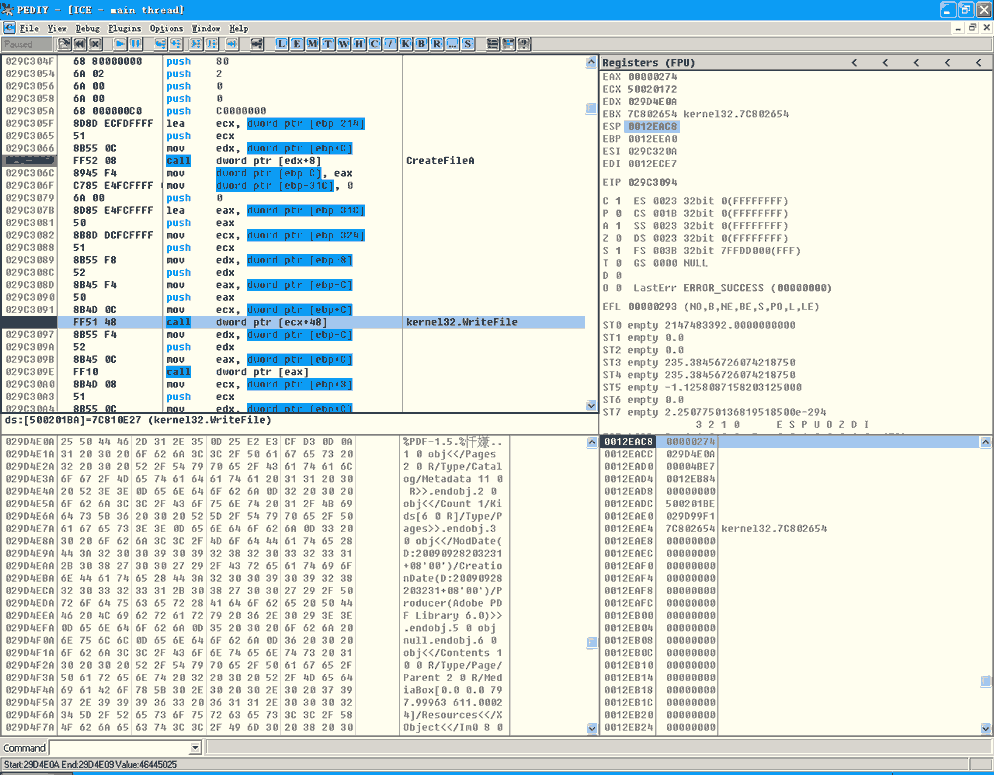Image resolution: width=994 pixels, height=775 pixels.
Task: Click the rightmost chevron in Registers header
Action: coord(978,63)
